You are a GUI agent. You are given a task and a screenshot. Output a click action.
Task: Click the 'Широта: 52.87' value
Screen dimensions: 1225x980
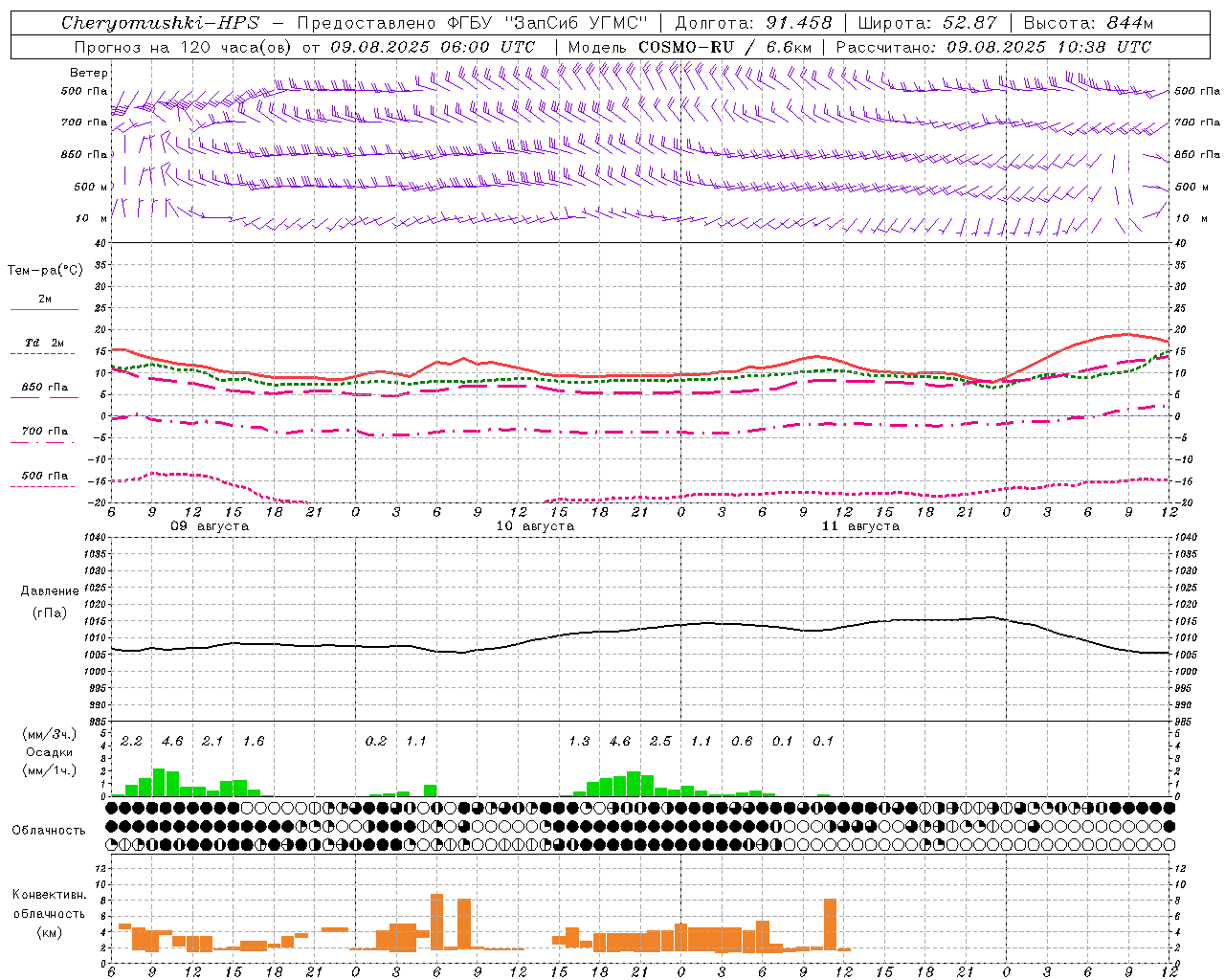click(927, 23)
